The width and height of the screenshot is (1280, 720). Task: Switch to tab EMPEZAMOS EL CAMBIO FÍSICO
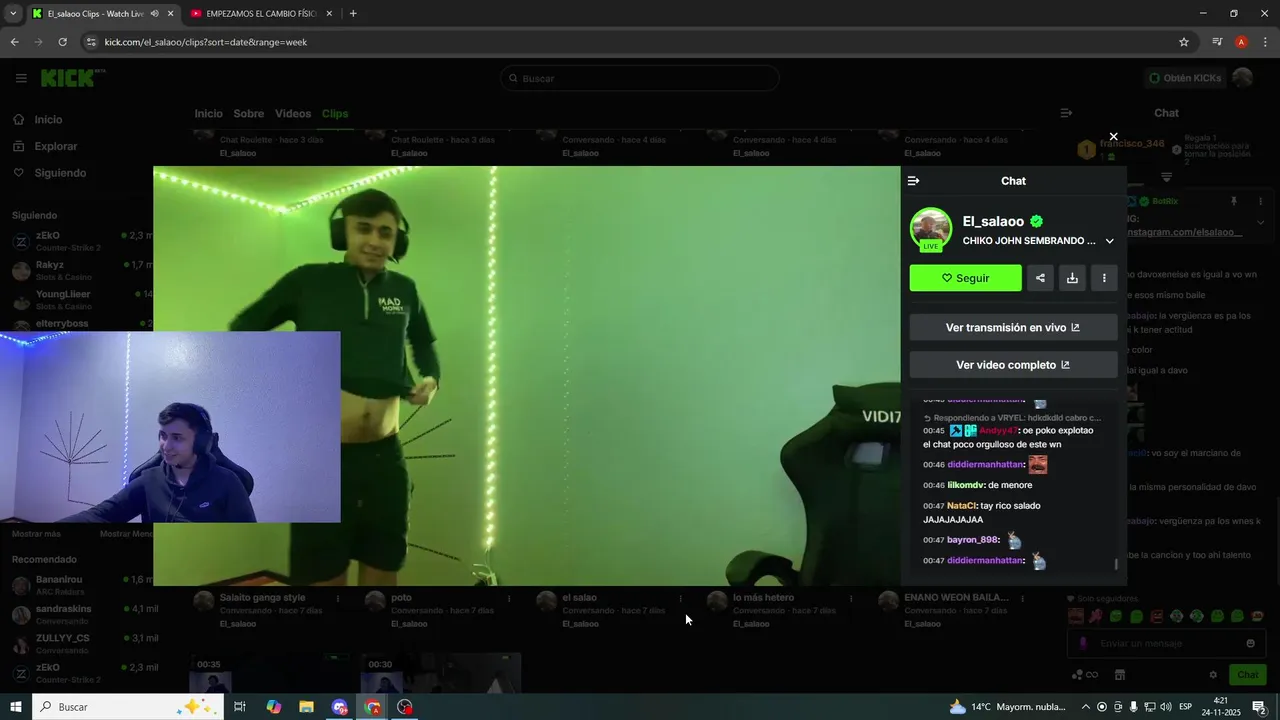coord(261,13)
